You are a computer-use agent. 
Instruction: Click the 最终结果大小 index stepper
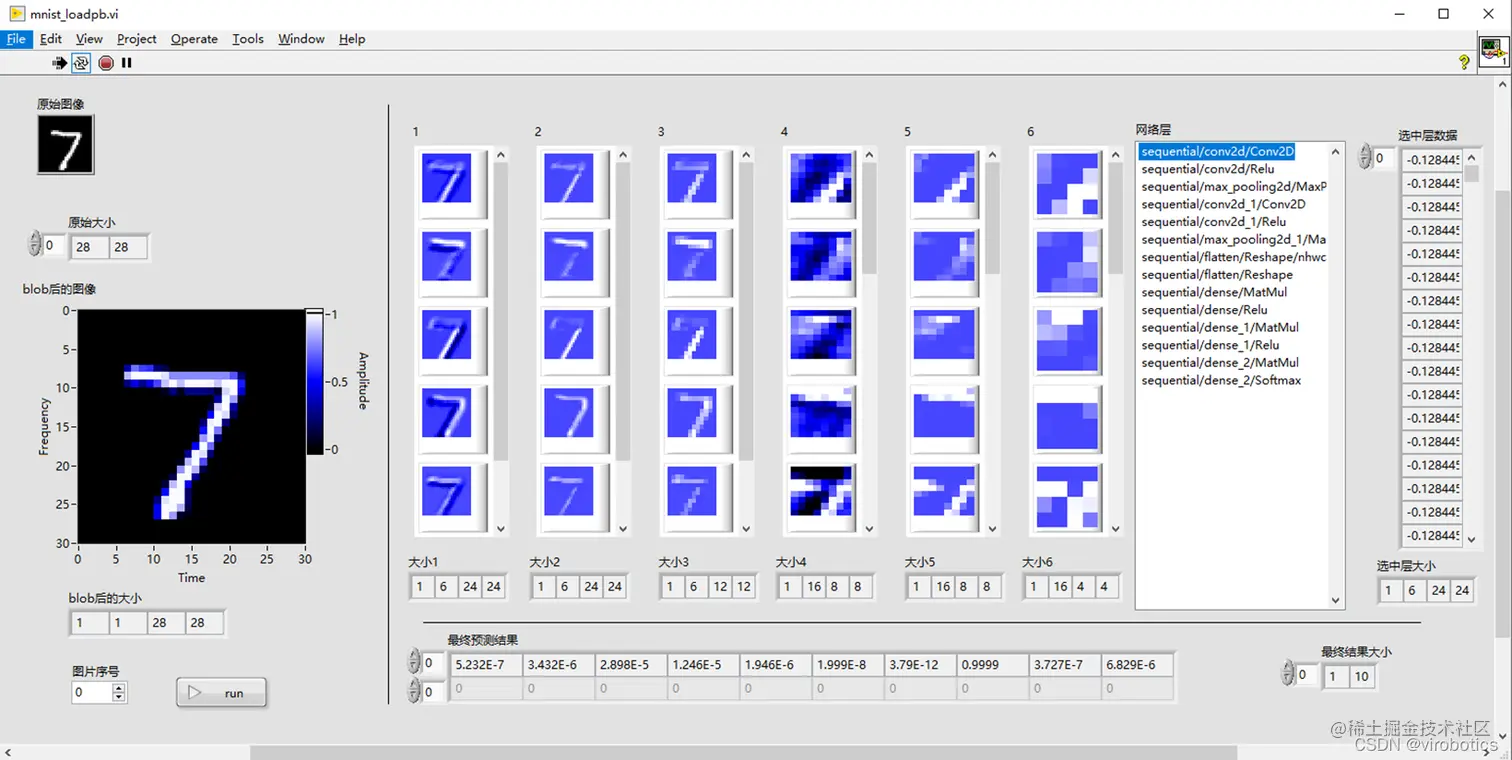tap(1288, 675)
